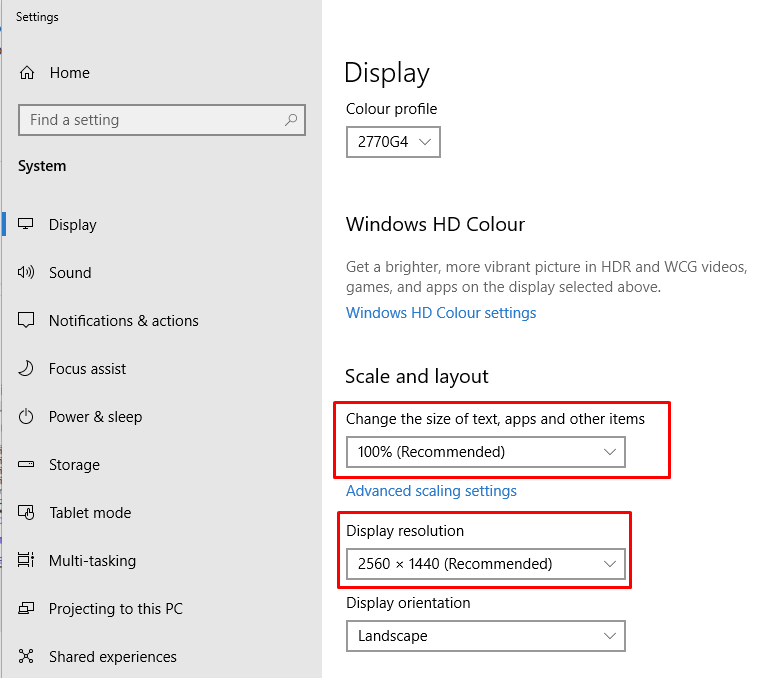This screenshot has height=678, width=766.
Task: Click the Power & sleep icon
Action: [26, 417]
